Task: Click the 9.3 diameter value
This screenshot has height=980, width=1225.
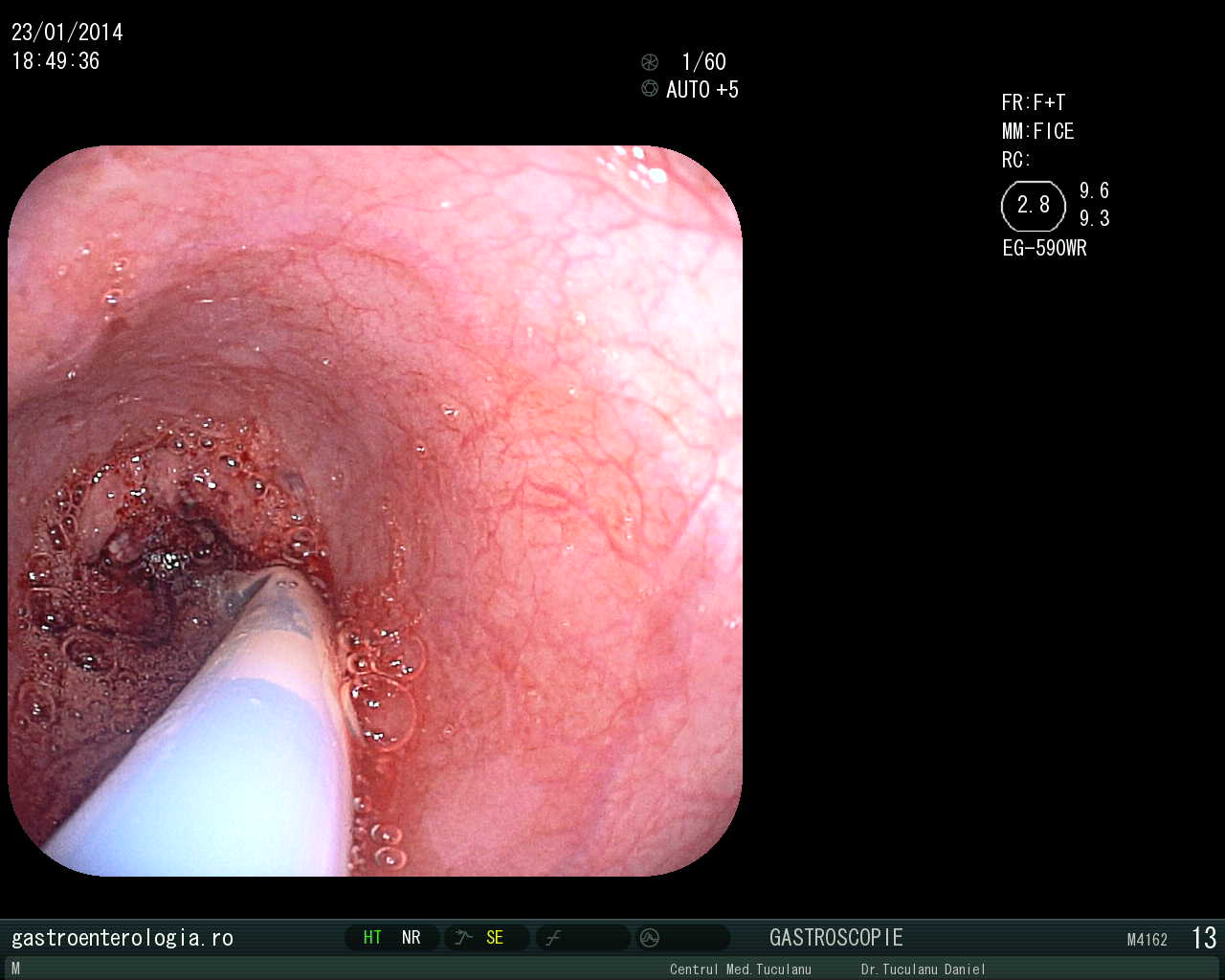Action: [x=1095, y=218]
